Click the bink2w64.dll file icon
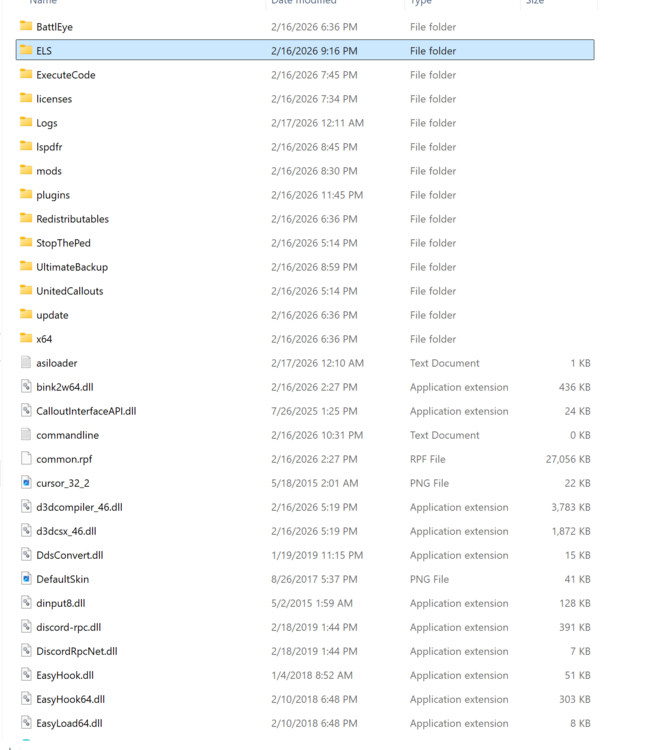650x750 pixels. 26,386
